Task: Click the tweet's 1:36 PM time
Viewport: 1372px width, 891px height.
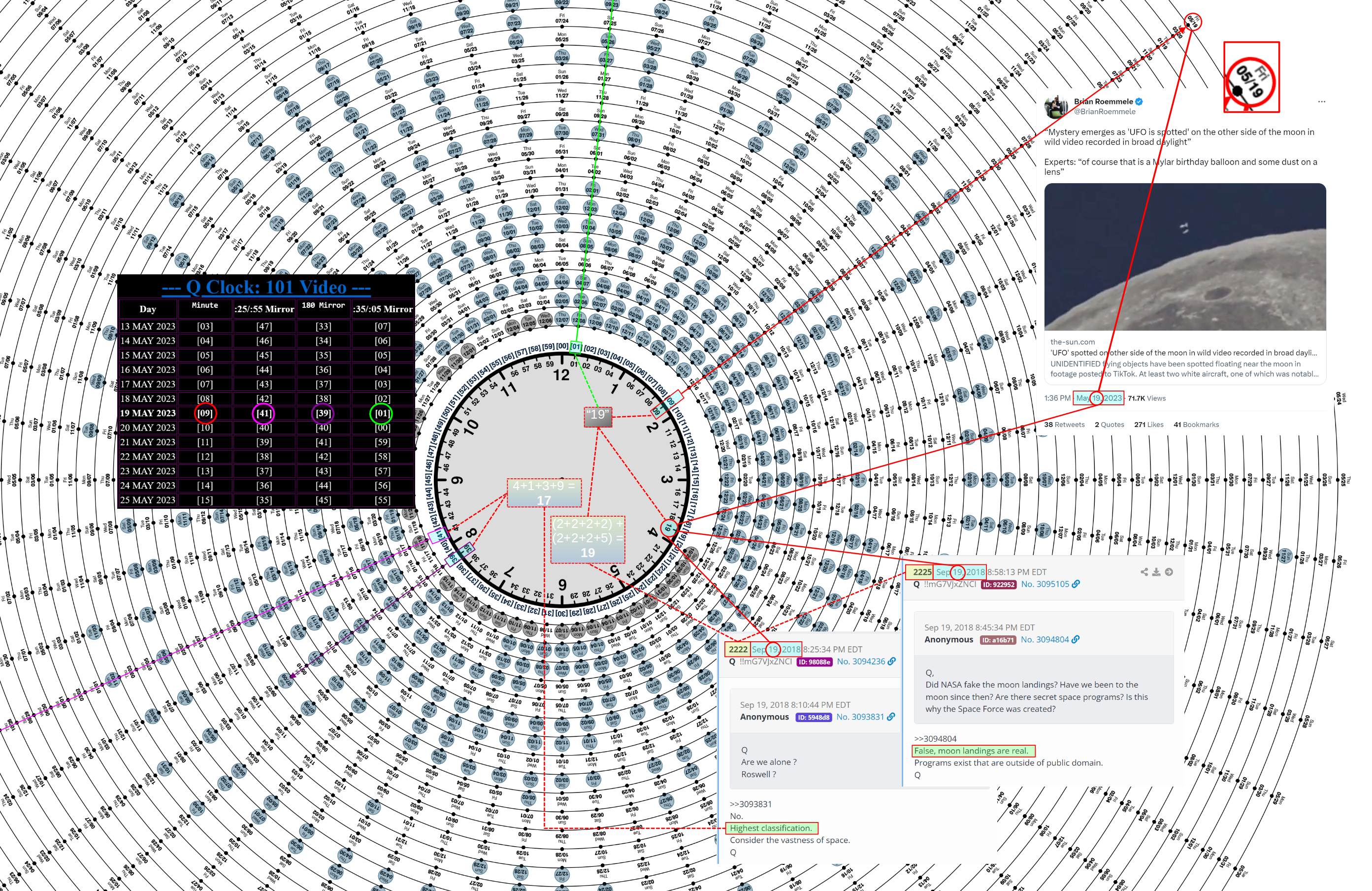Action: [x=1057, y=398]
